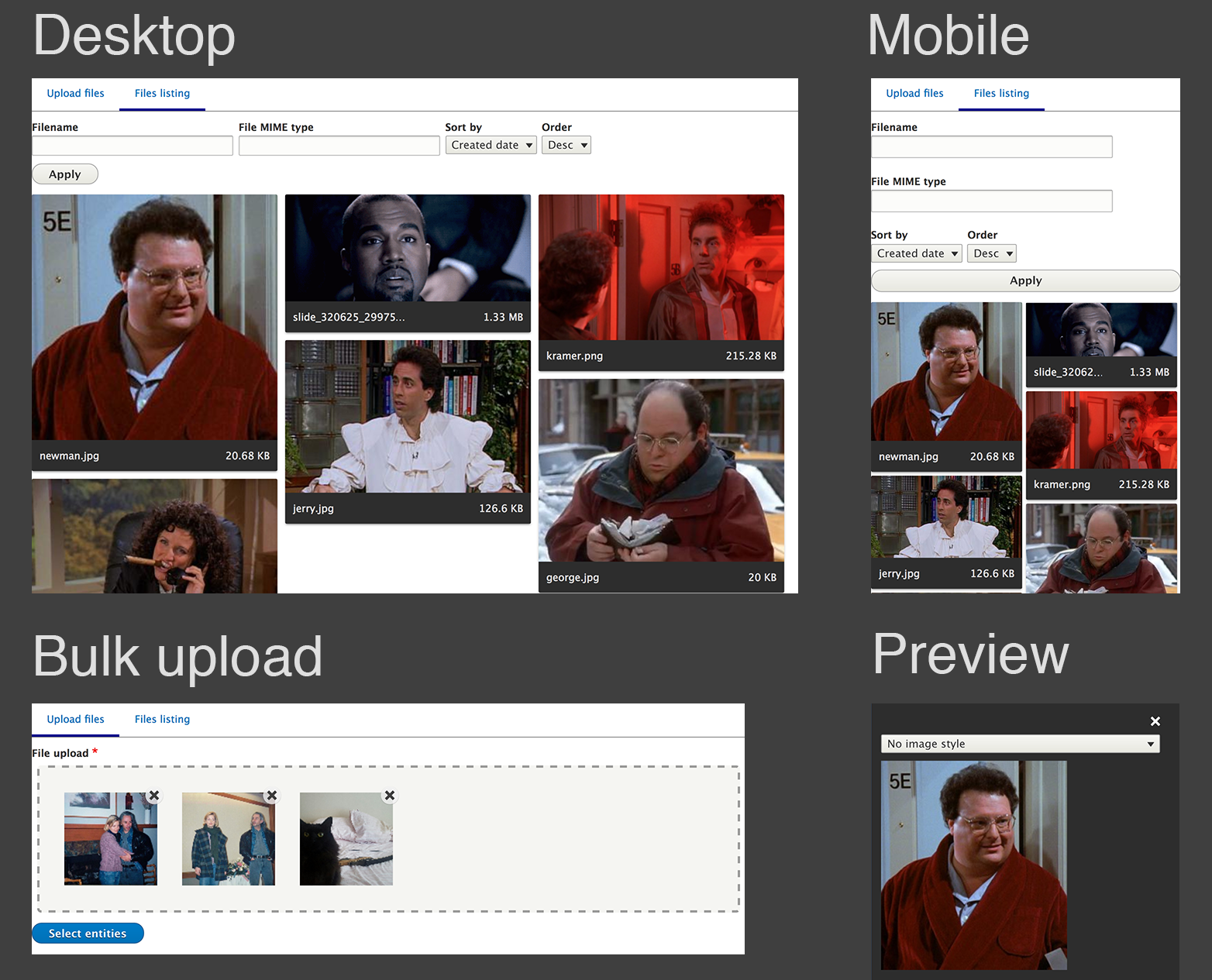Click the large preview image in Preview panel
The height and width of the screenshot is (980, 1212).
coord(974,865)
